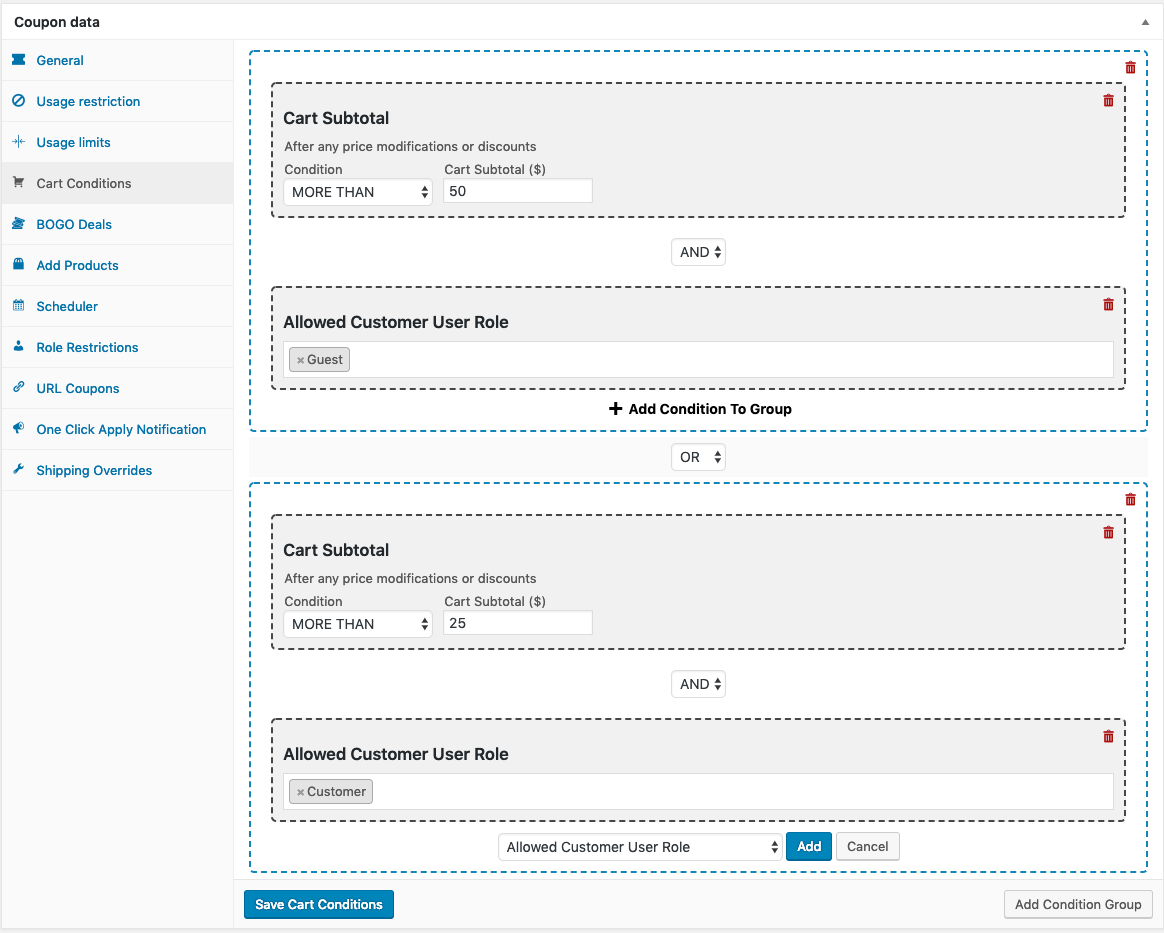This screenshot has height=933, width=1164.
Task: Click the Add Products bag icon
Action: click(x=19, y=263)
